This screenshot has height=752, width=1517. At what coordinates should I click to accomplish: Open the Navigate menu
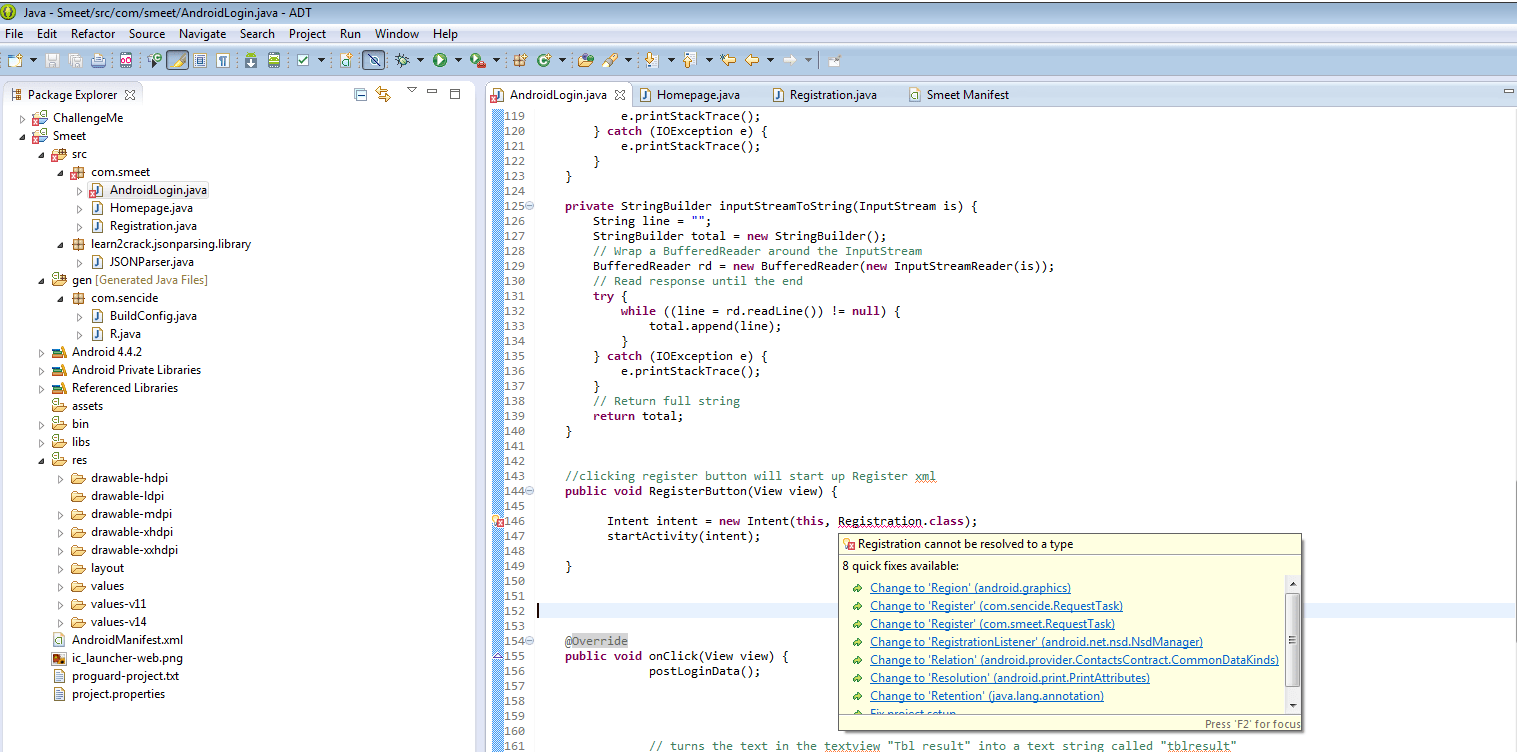(x=202, y=34)
